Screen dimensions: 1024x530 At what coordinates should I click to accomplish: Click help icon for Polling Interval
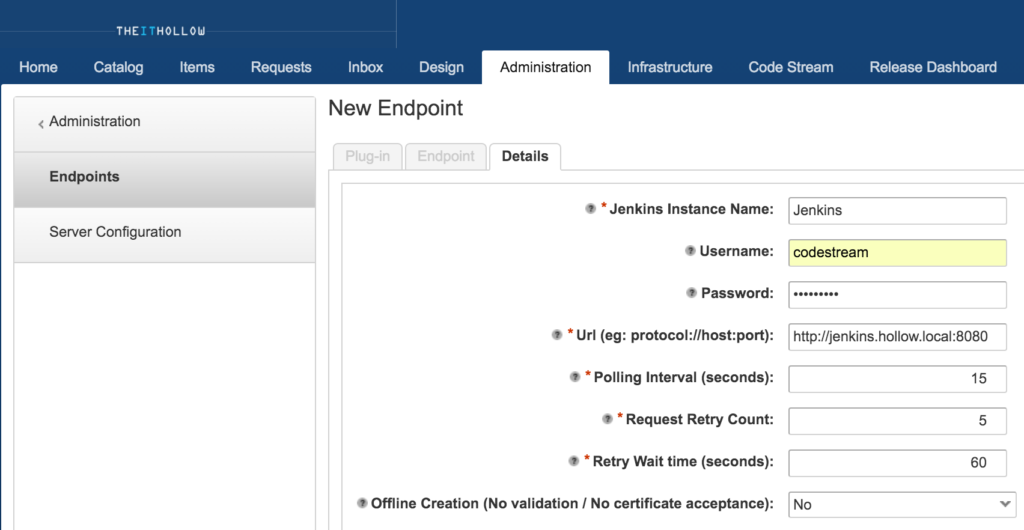[x=575, y=377]
